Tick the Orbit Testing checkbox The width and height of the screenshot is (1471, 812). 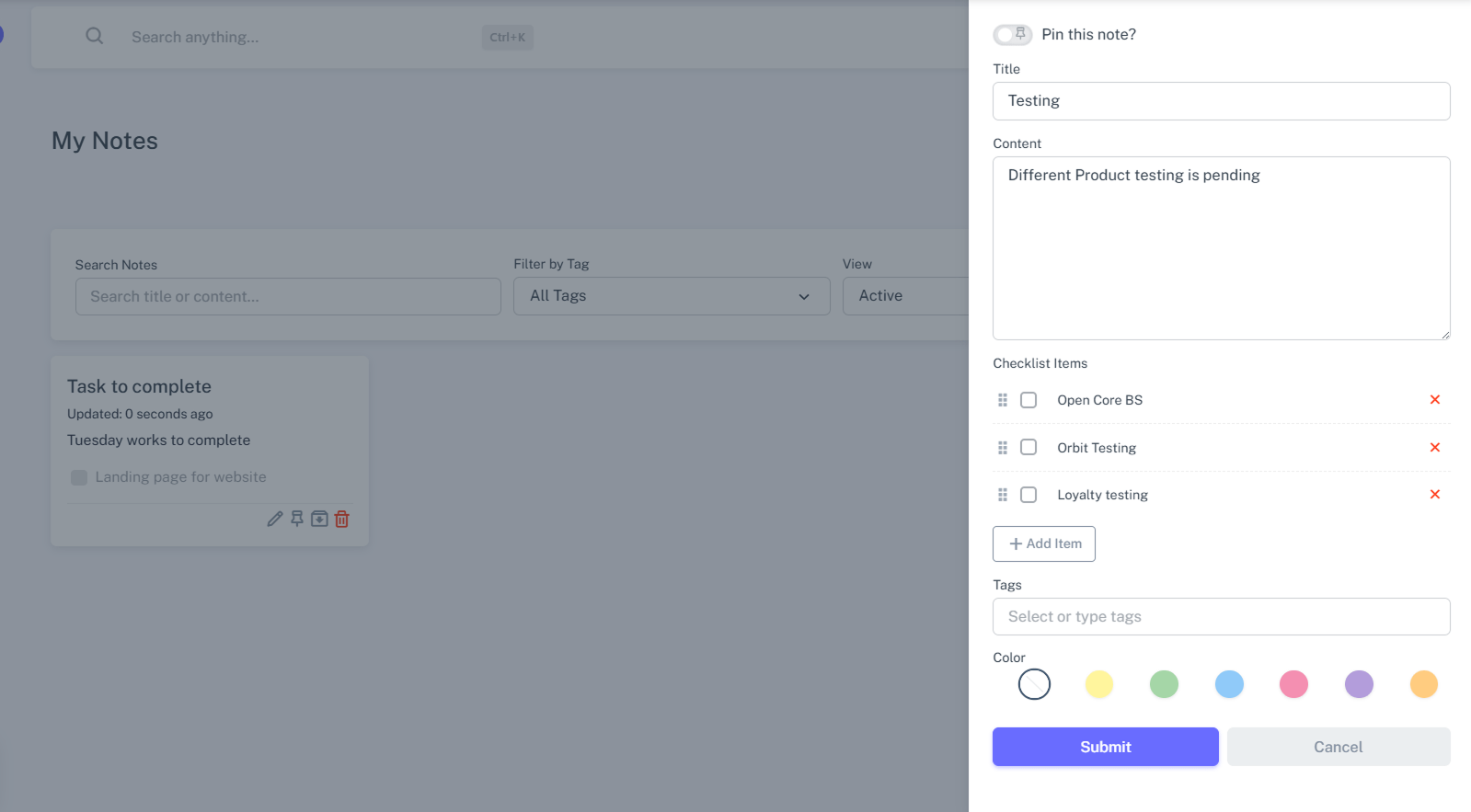coord(1029,448)
